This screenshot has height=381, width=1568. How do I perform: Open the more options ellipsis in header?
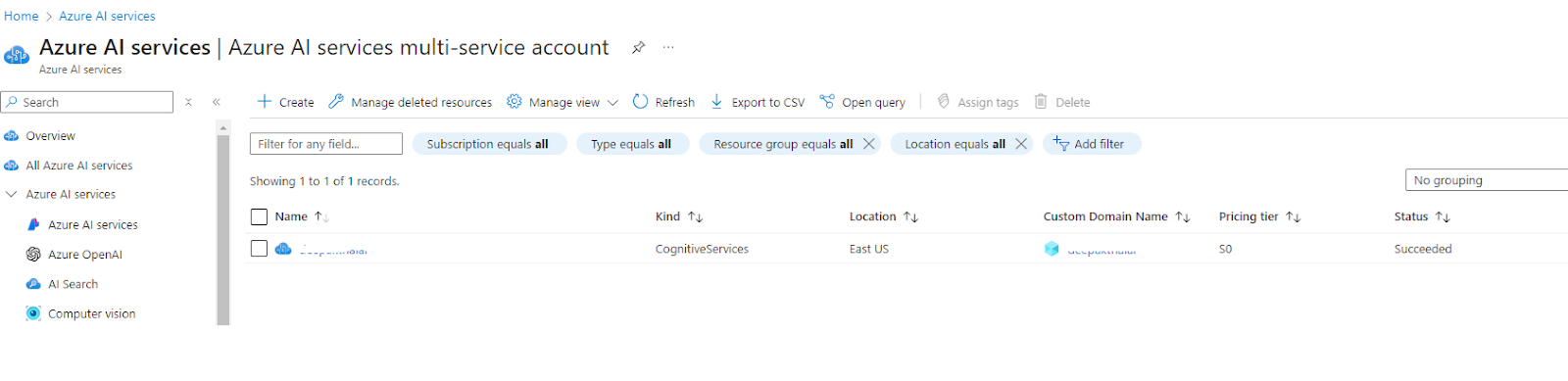[668, 47]
